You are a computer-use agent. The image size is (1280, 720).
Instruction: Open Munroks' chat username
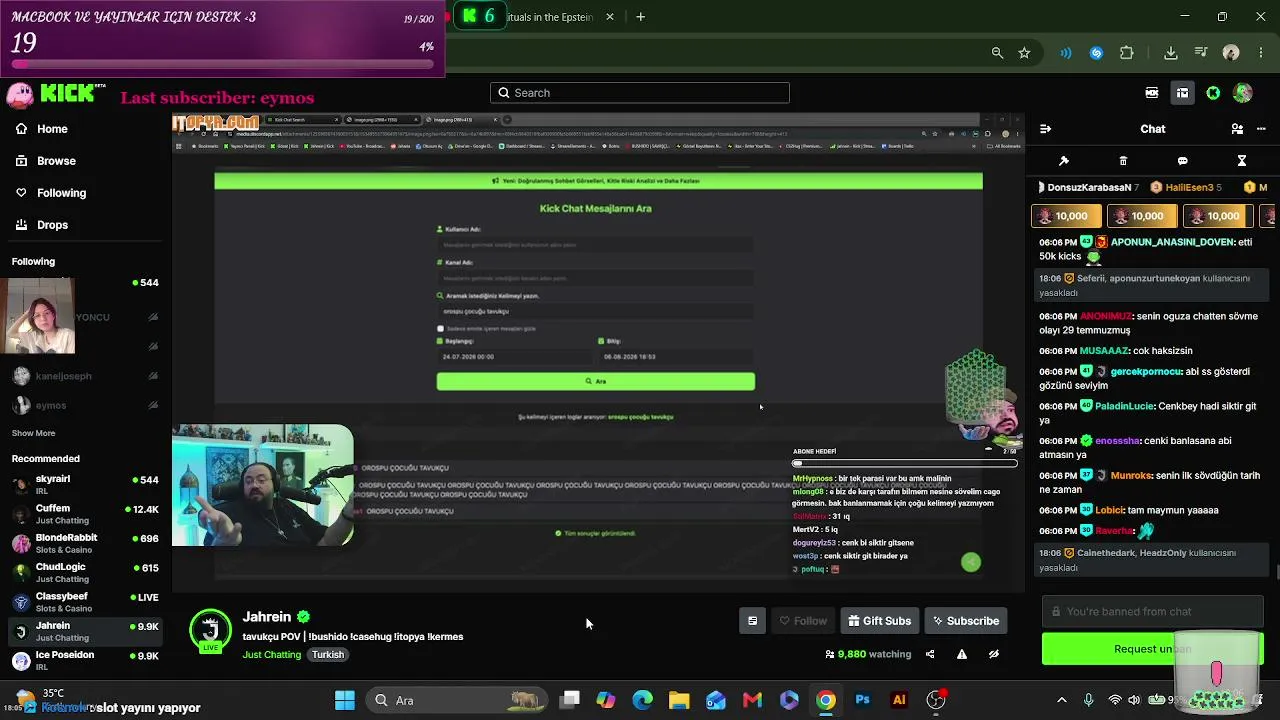(x=1131, y=475)
